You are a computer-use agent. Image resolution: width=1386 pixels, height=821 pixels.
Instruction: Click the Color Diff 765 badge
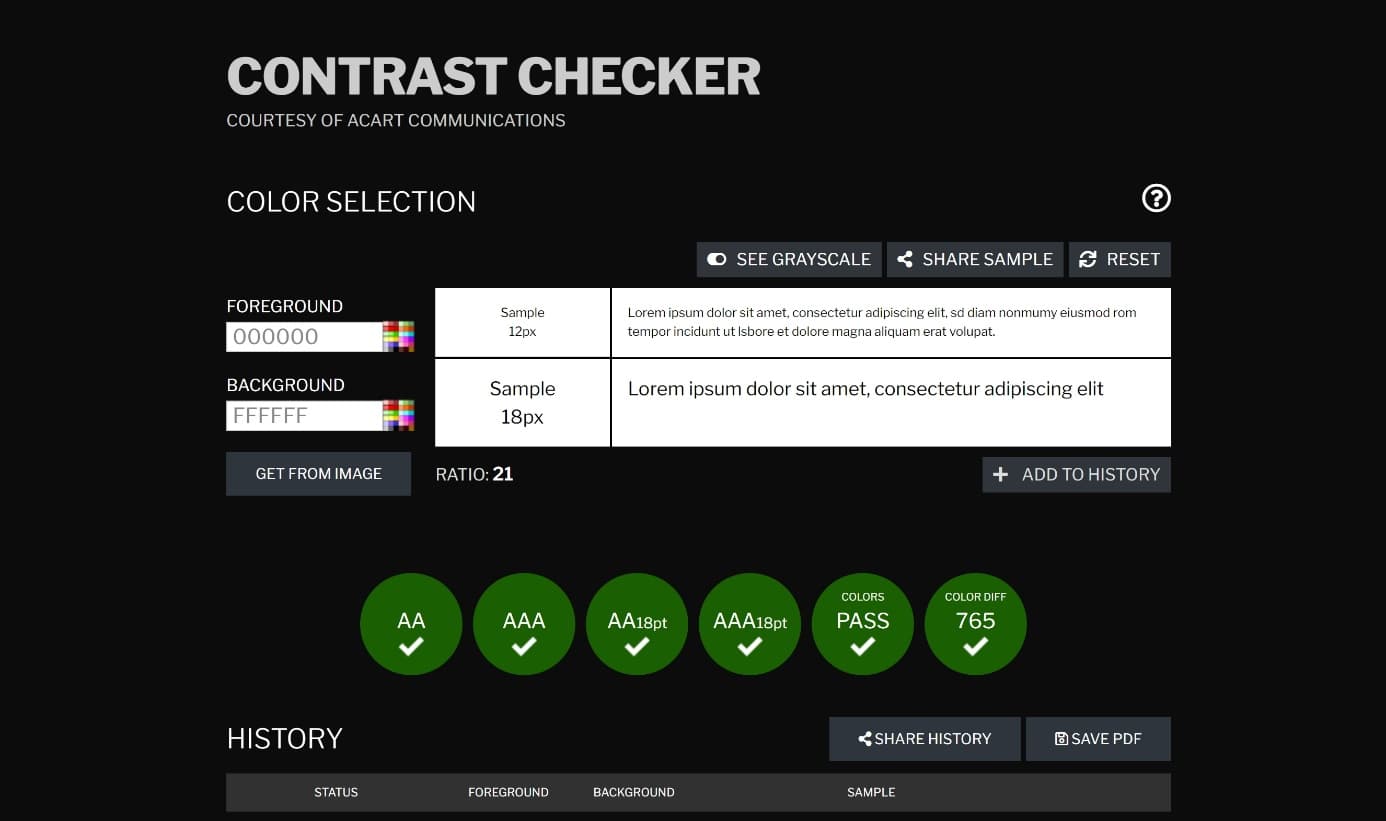point(976,623)
